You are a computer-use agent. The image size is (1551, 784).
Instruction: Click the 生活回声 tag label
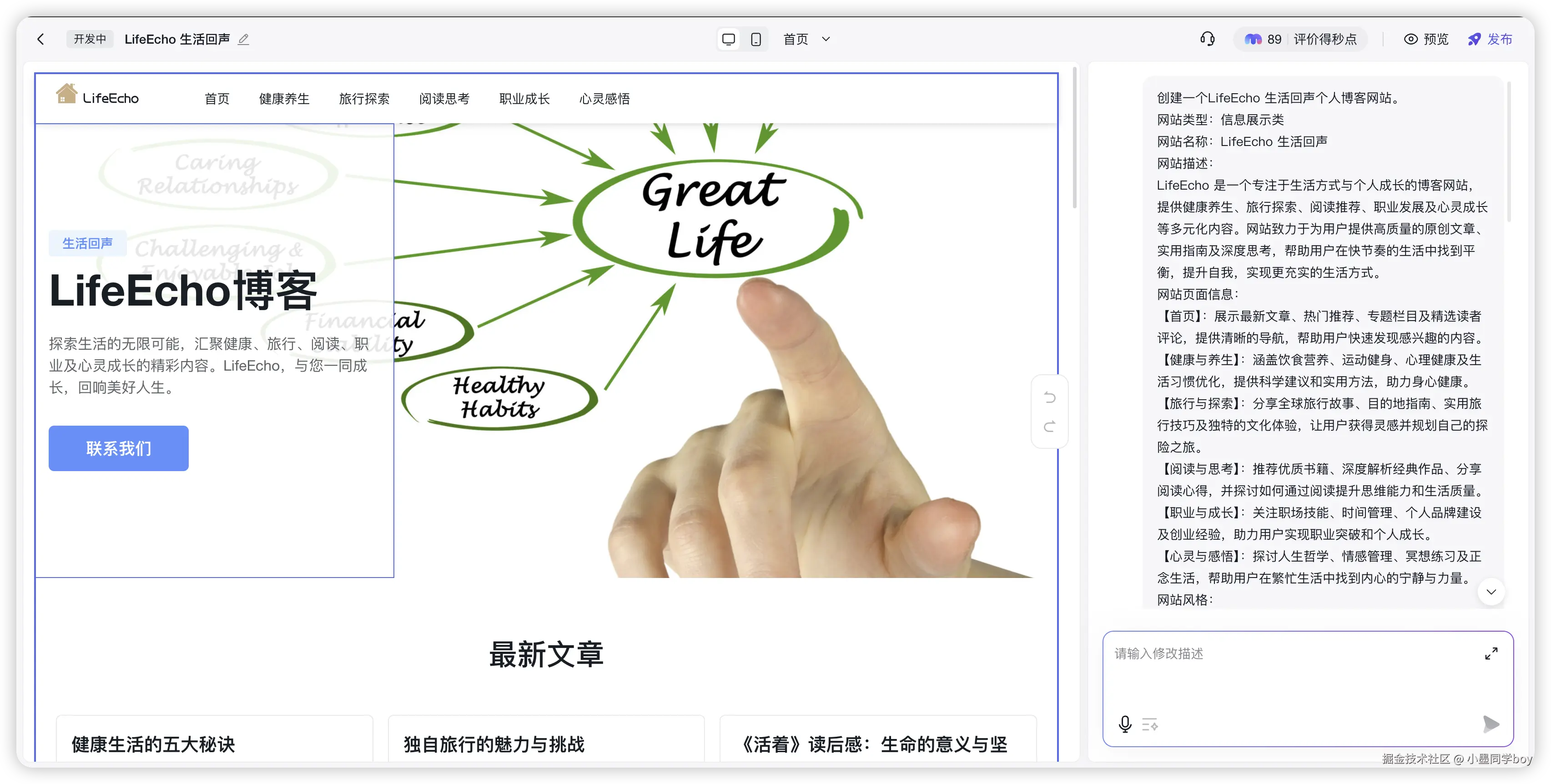(87, 243)
